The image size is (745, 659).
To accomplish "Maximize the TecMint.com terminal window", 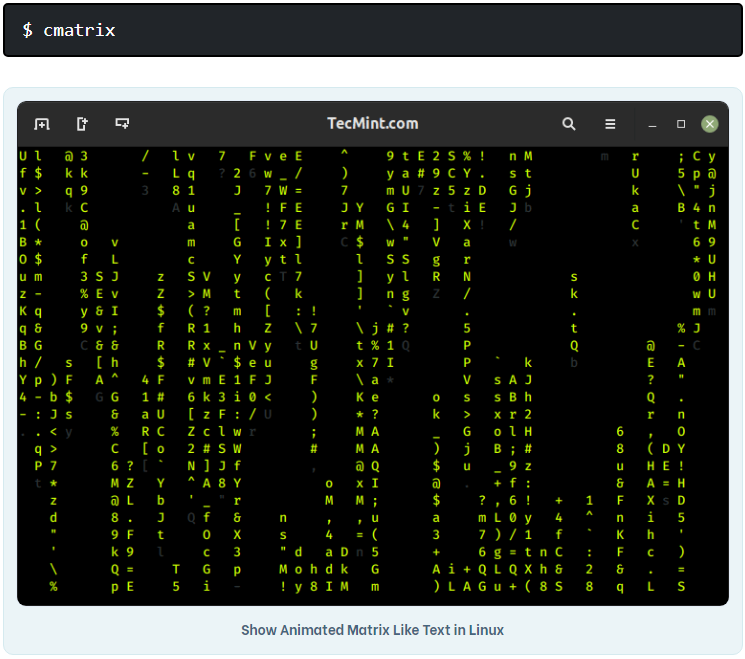I will pyautogui.click(x=681, y=124).
